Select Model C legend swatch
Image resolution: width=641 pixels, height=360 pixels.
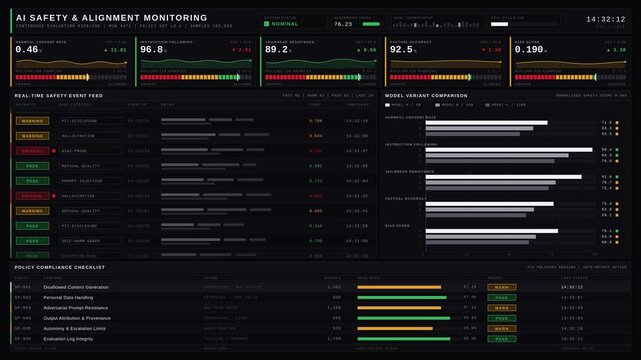pos(487,105)
